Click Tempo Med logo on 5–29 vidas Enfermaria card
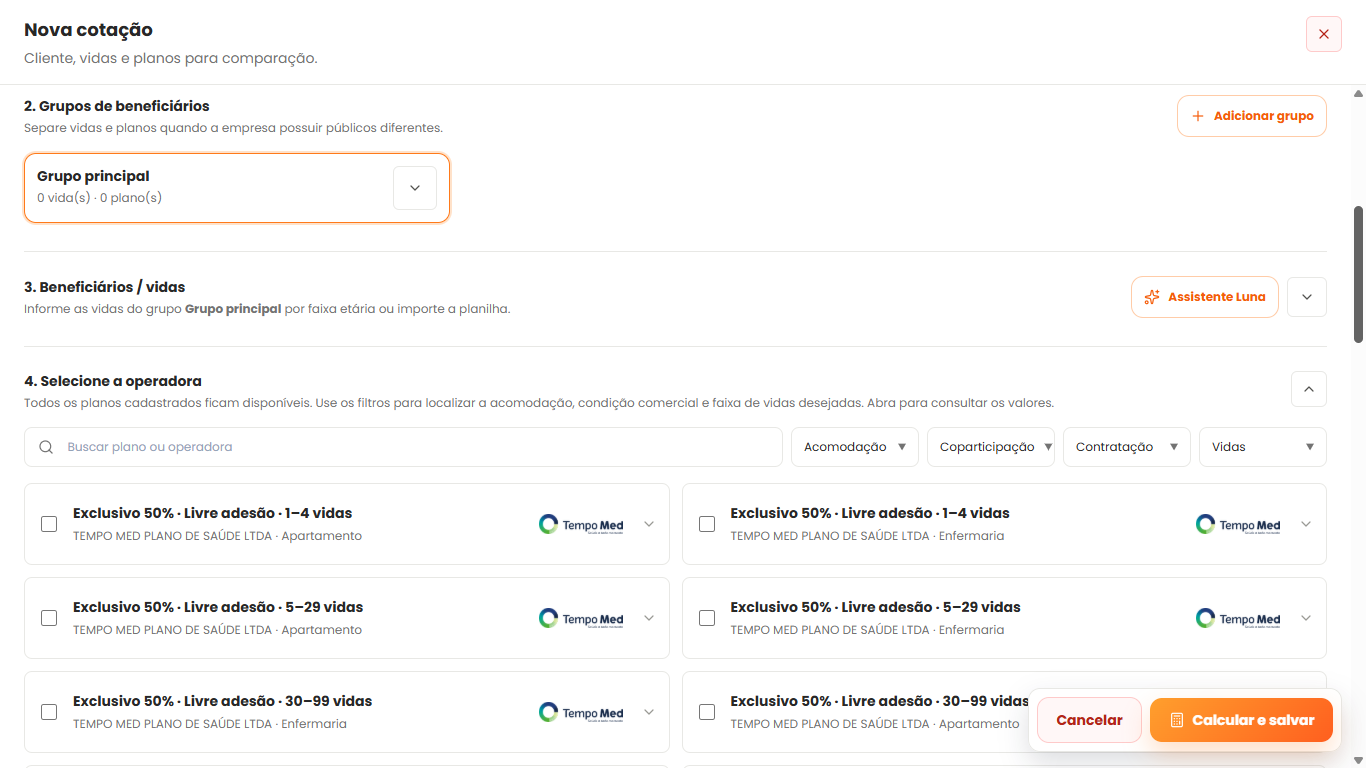This screenshot has height=768, width=1366. coord(1238,618)
